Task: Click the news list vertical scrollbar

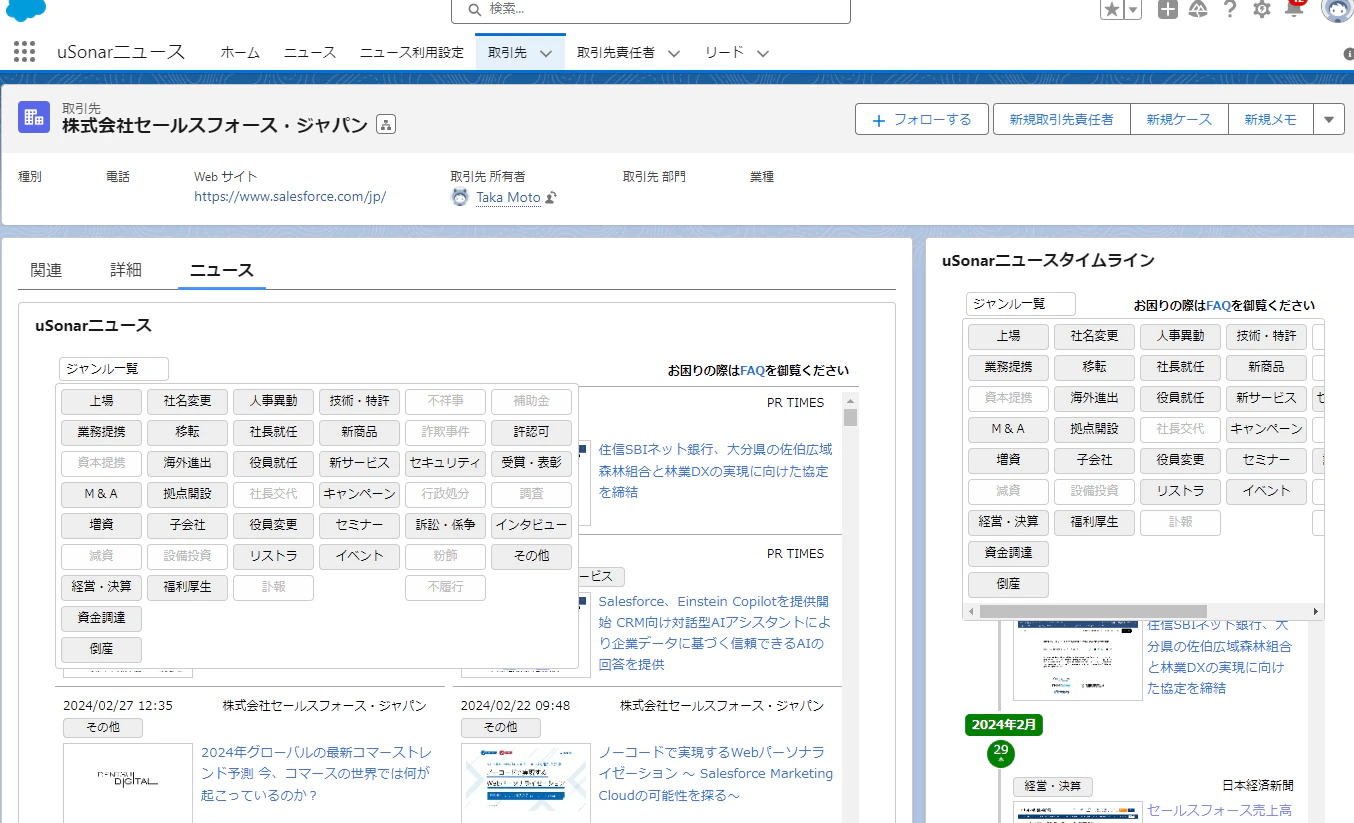Action: [850, 417]
